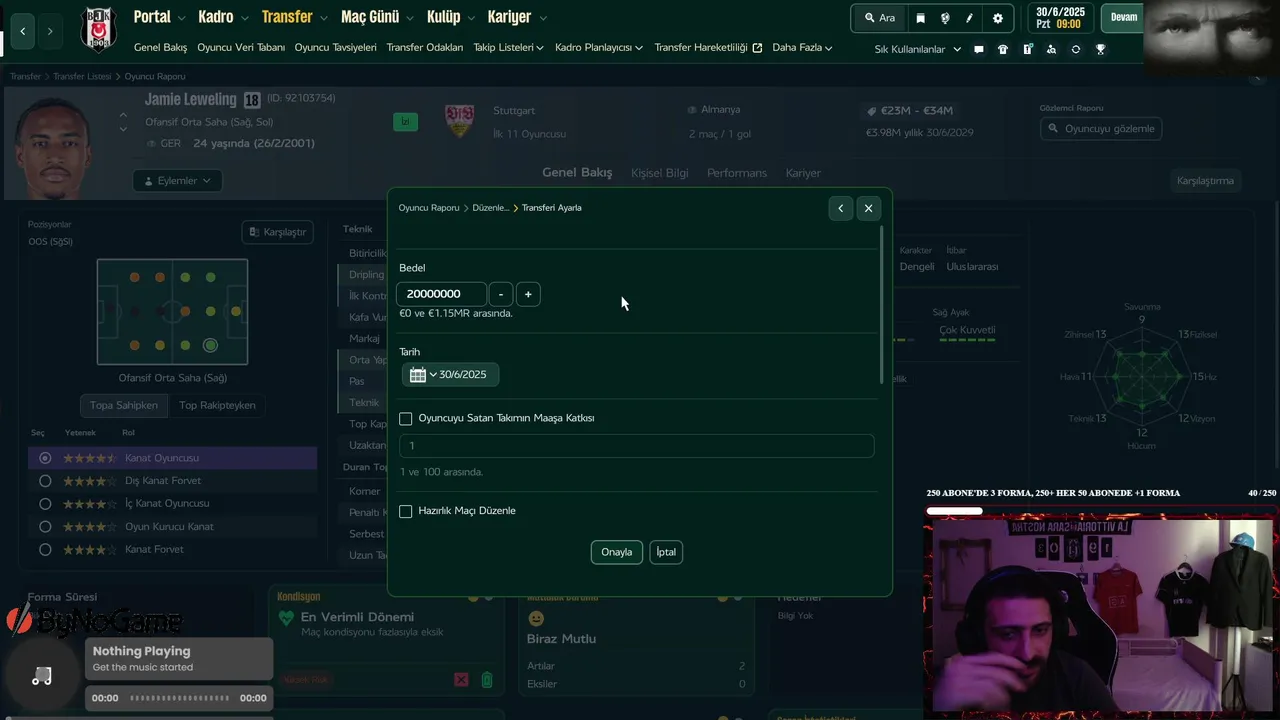This screenshot has height=720, width=1280.
Task: Go back in the transfer dialog
Action: [x=841, y=208]
